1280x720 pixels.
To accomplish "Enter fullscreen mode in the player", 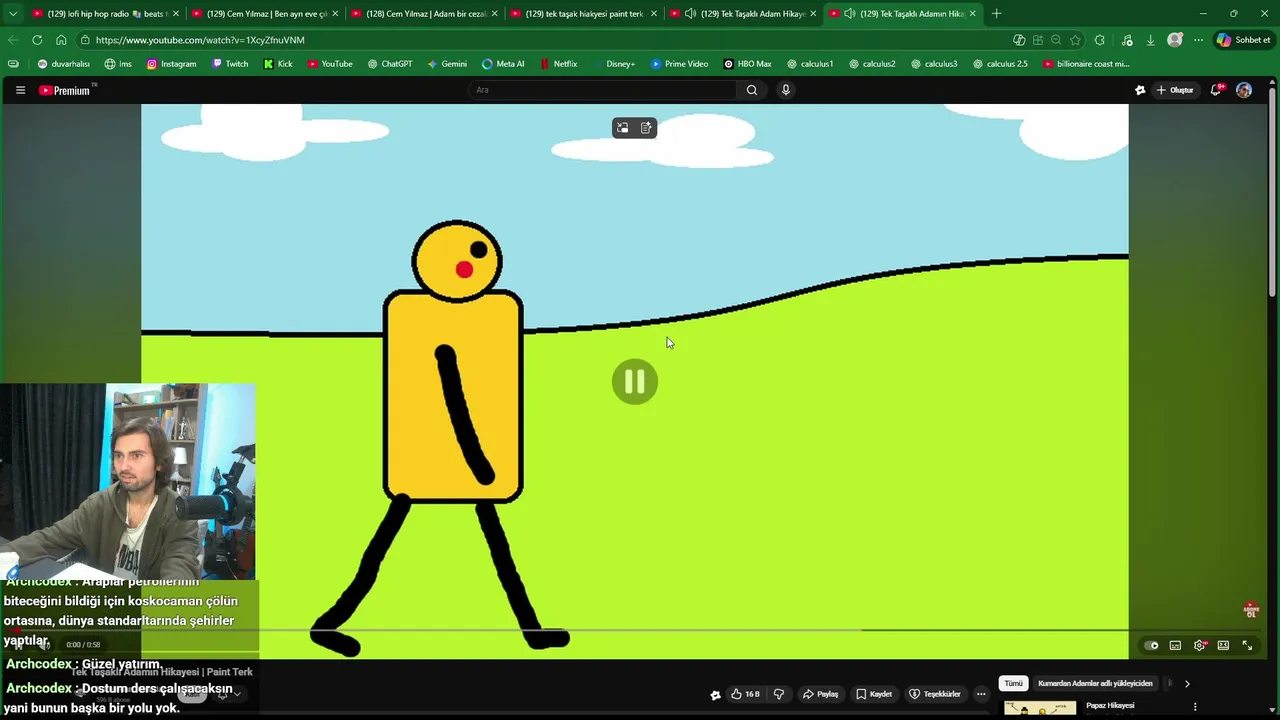I will tap(1247, 645).
